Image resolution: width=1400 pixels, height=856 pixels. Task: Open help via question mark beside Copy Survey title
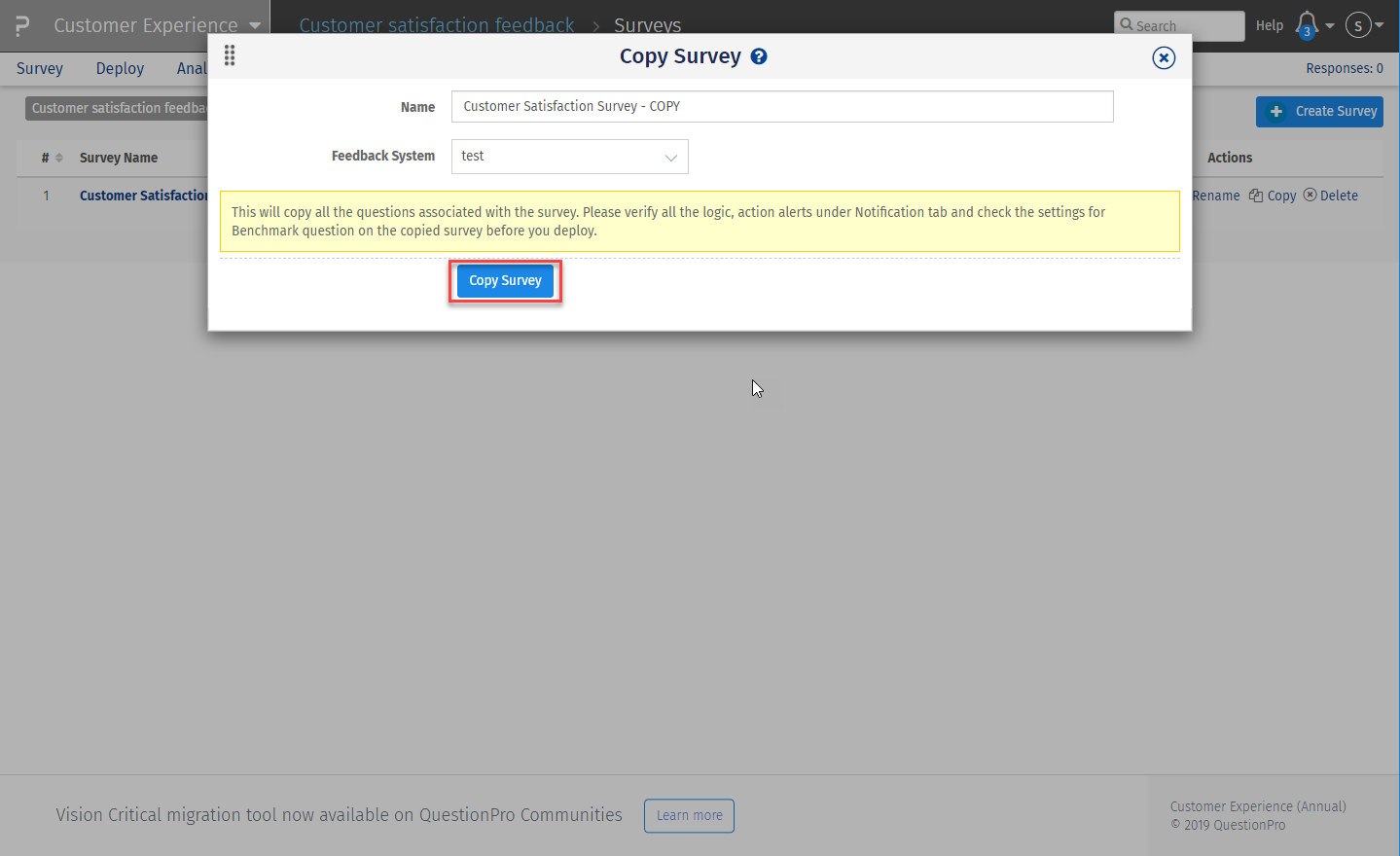pos(759,56)
